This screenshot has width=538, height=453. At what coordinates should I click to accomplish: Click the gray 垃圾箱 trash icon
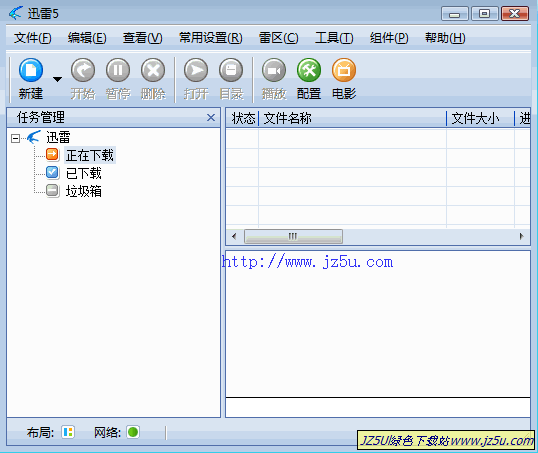coord(52,190)
